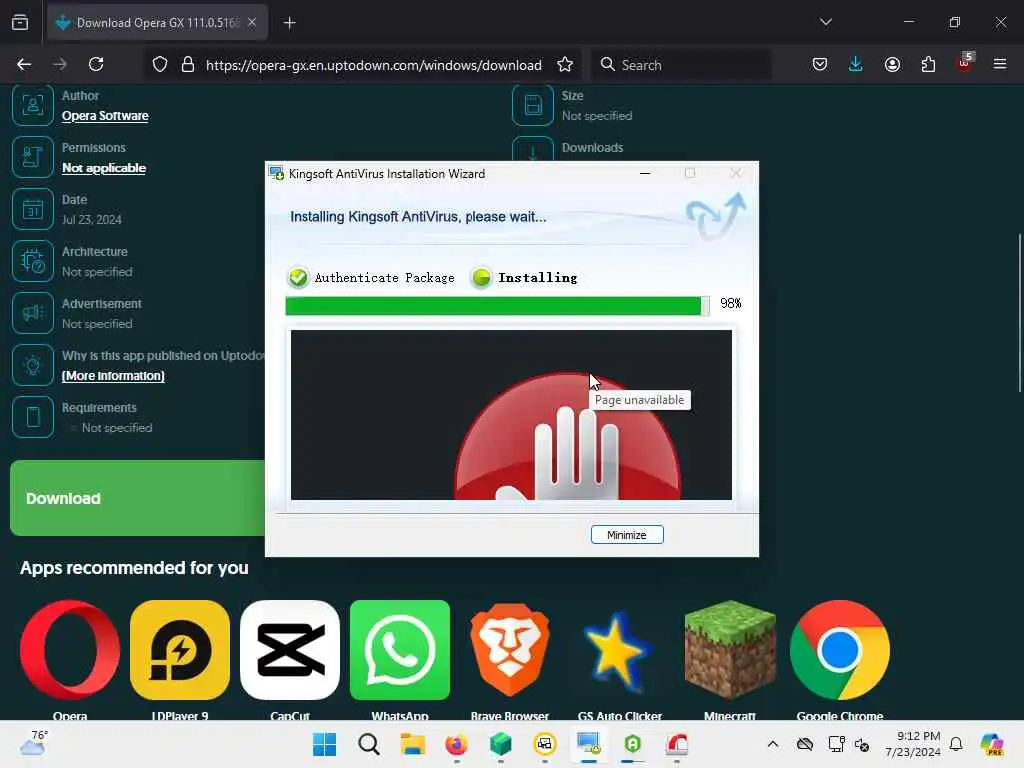Click the Date calendar icon
1024x768 pixels.
[33, 209]
